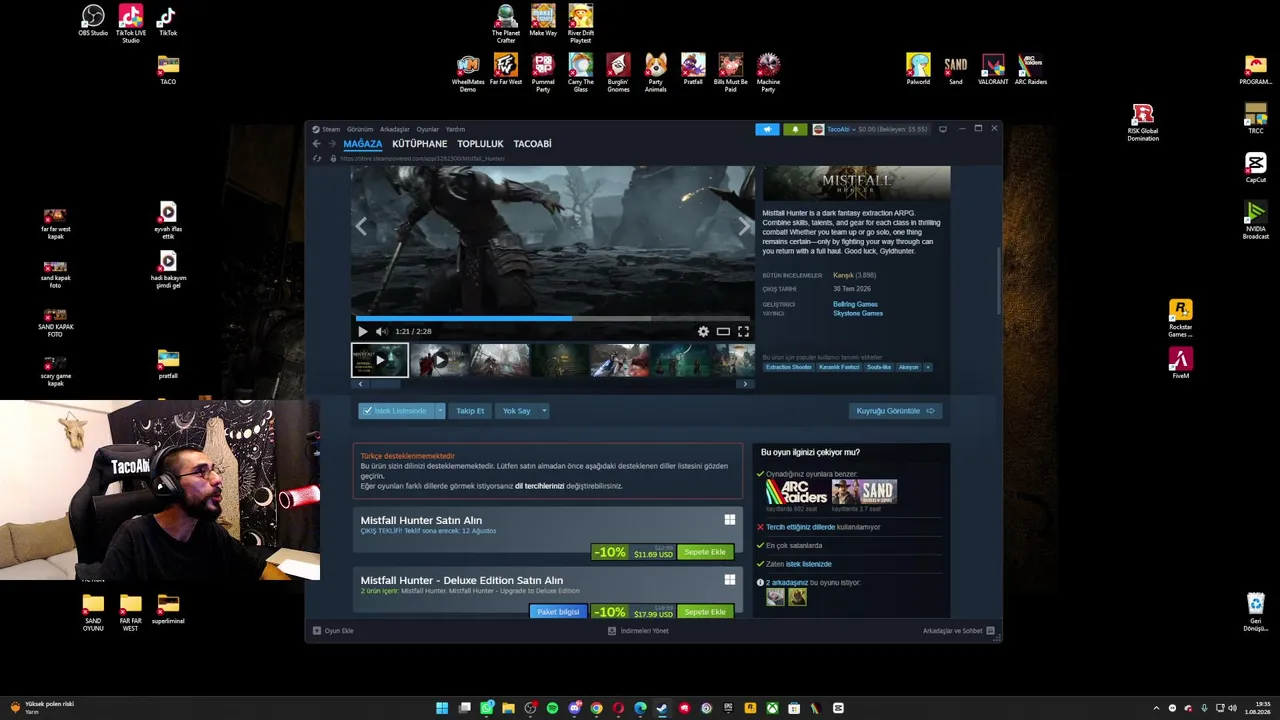Open the Oyunlar menu
This screenshot has height=720, width=1280.
pyautogui.click(x=428, y=129)
